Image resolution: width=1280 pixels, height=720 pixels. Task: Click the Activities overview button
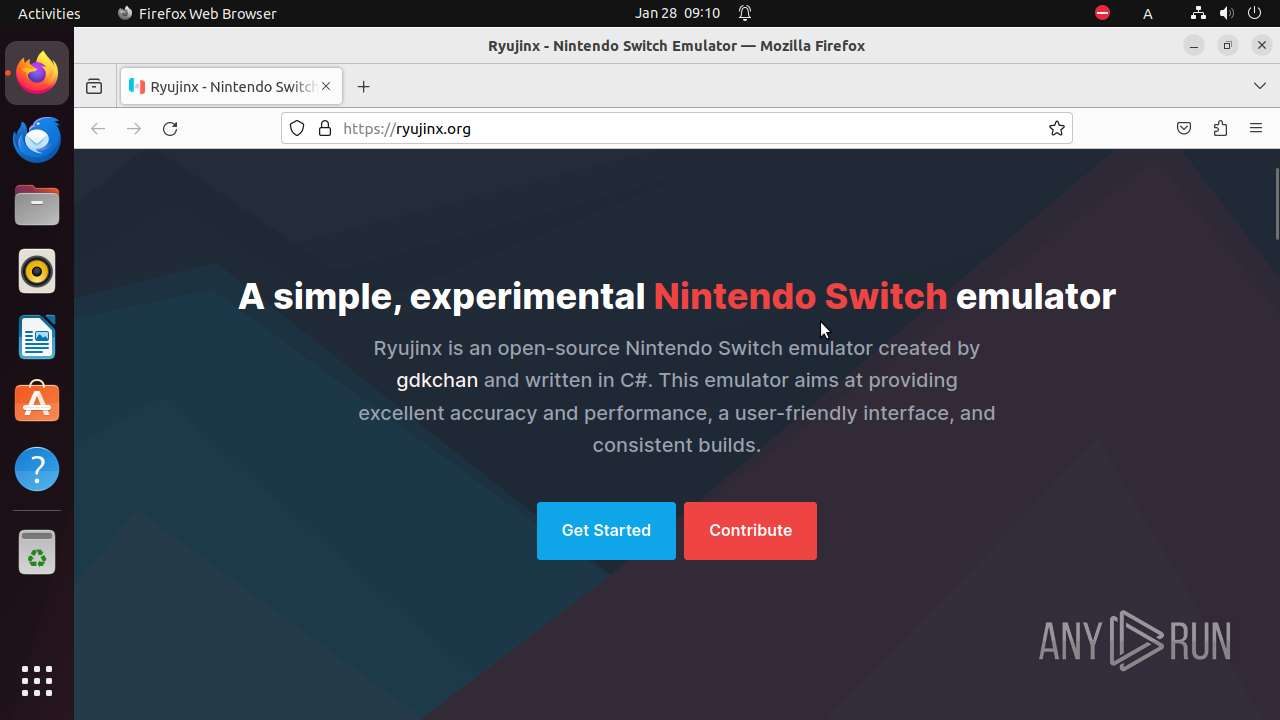[49, 13]
